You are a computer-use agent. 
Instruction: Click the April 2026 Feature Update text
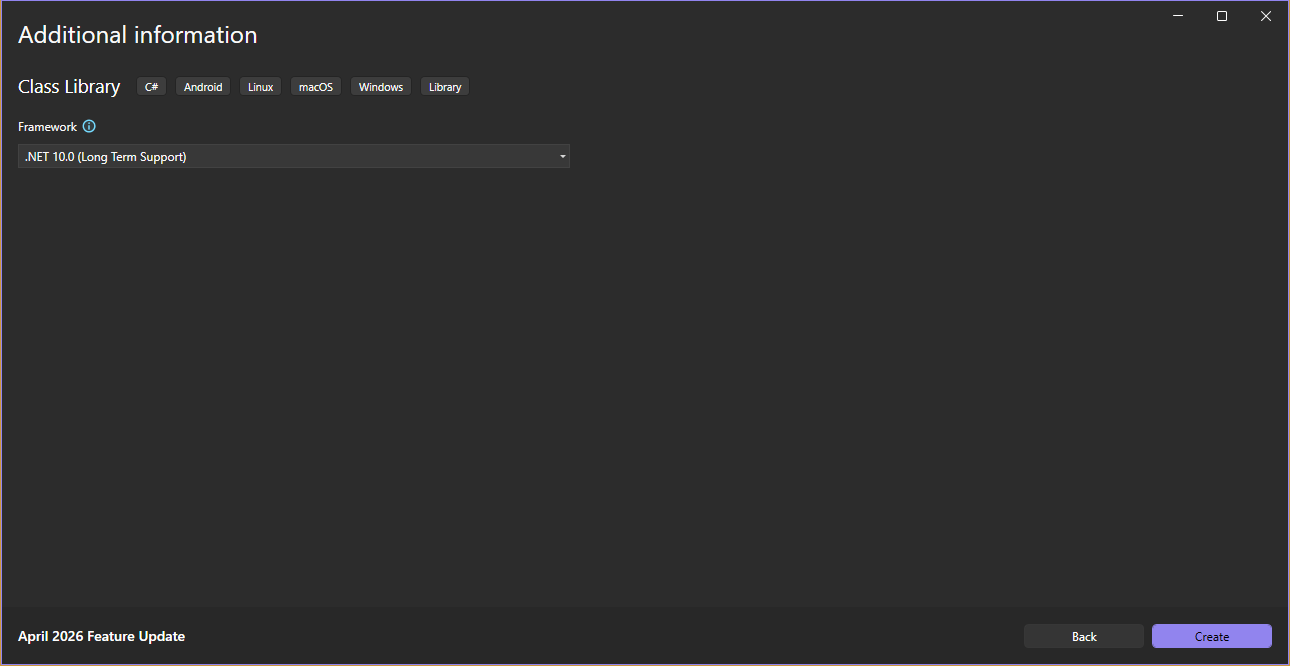[x=102, y=636]
